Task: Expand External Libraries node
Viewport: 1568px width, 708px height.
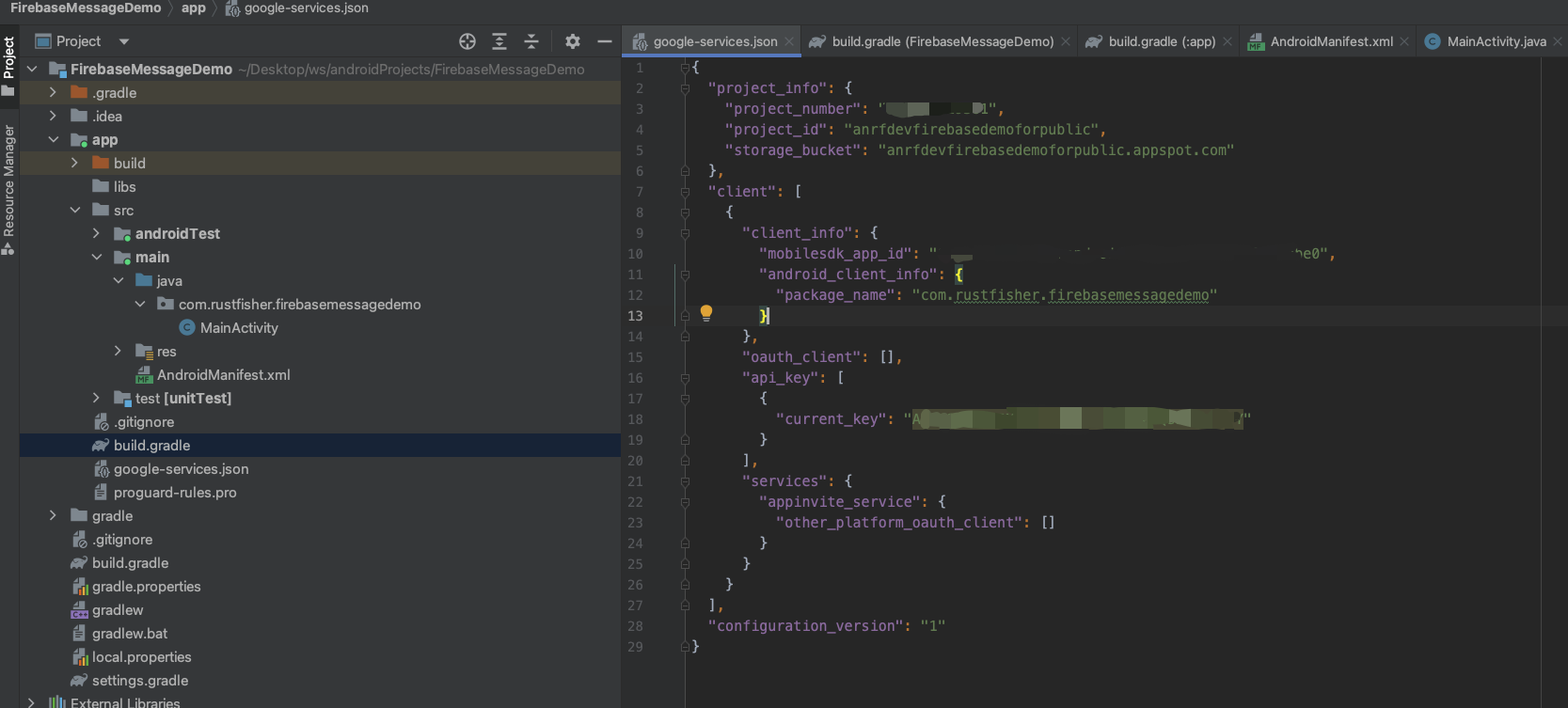Action: coord(32,702)
